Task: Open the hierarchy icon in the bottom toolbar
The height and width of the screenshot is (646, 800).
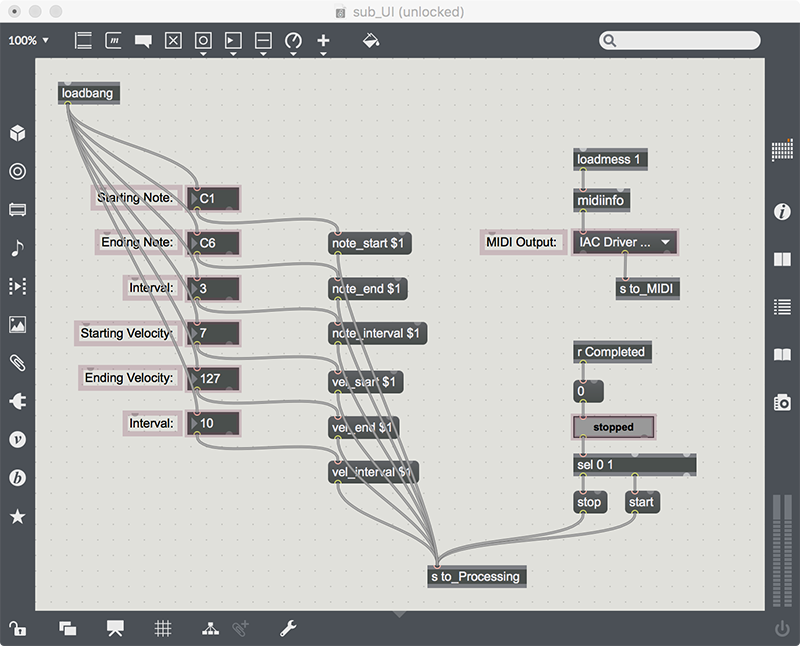Action: pos(210,628)
